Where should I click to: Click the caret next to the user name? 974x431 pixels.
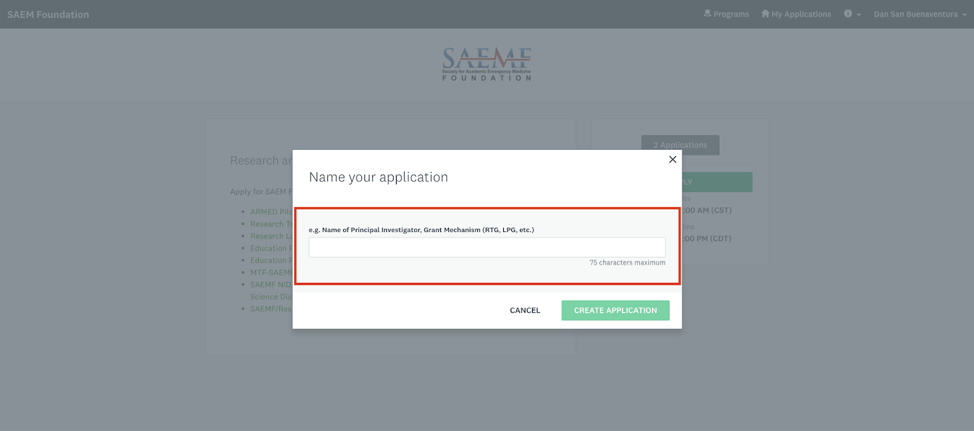click(x=963, y=15)
